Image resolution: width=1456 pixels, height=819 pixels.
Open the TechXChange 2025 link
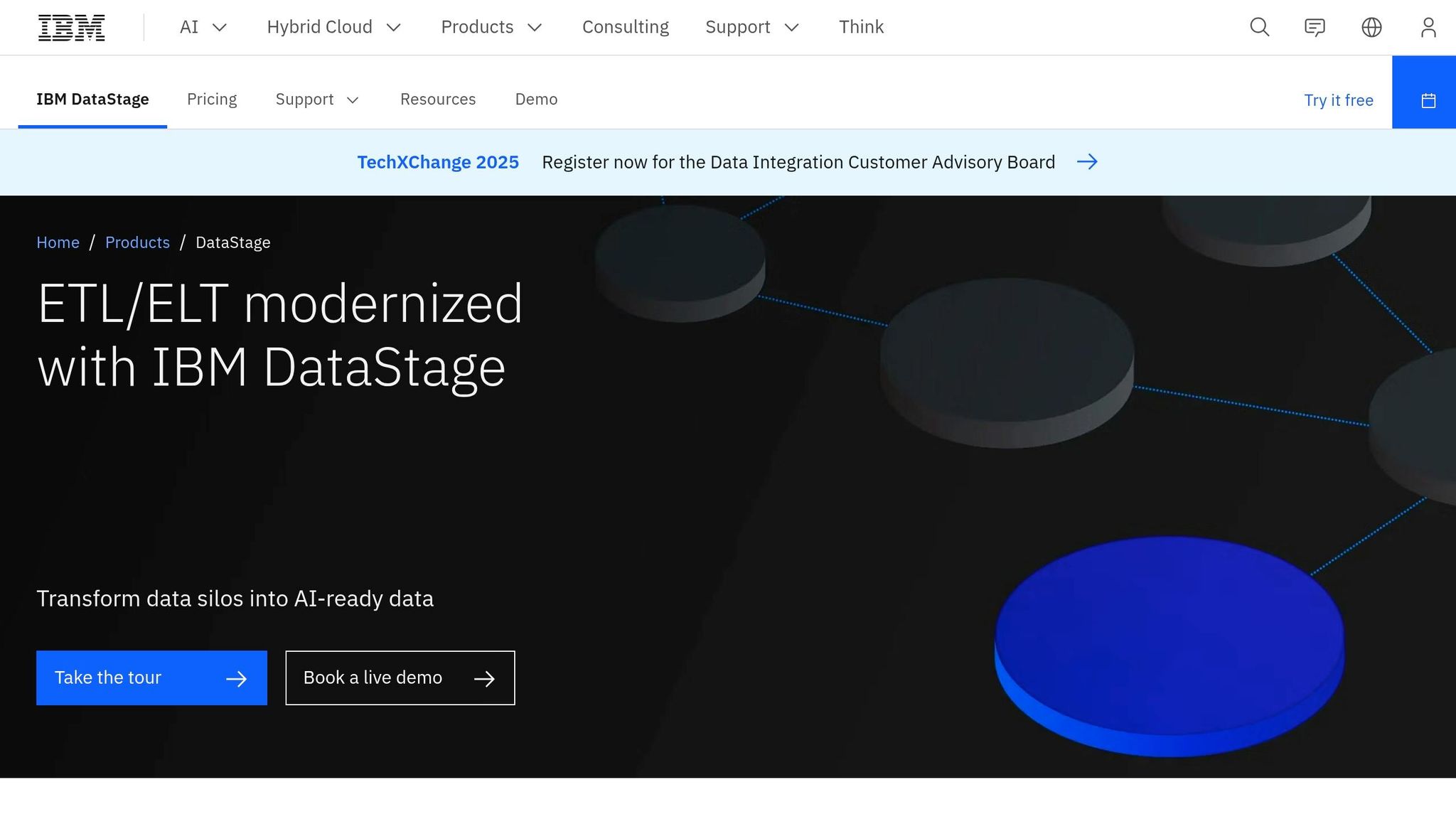click(438, 162)
